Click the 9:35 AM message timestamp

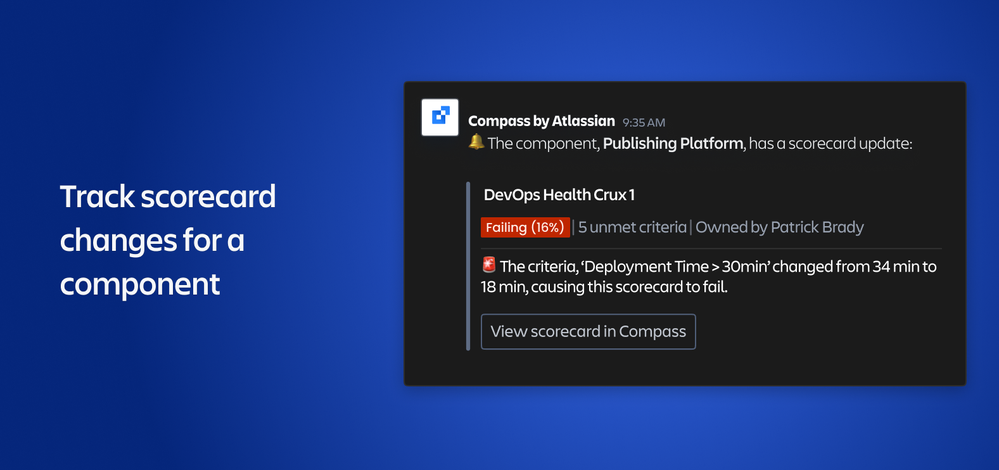[643, 122]
